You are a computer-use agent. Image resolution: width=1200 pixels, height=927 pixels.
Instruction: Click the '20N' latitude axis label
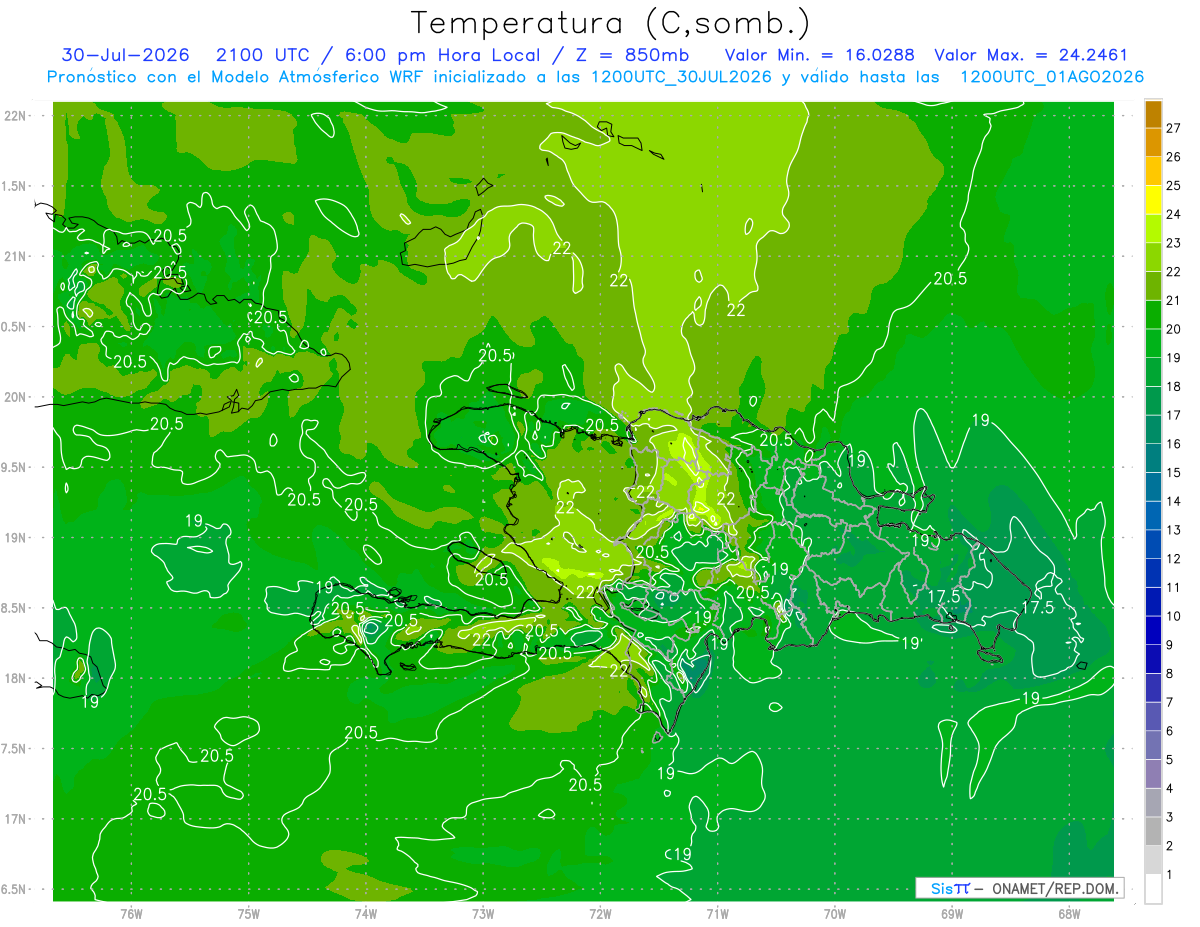[16, 397]
